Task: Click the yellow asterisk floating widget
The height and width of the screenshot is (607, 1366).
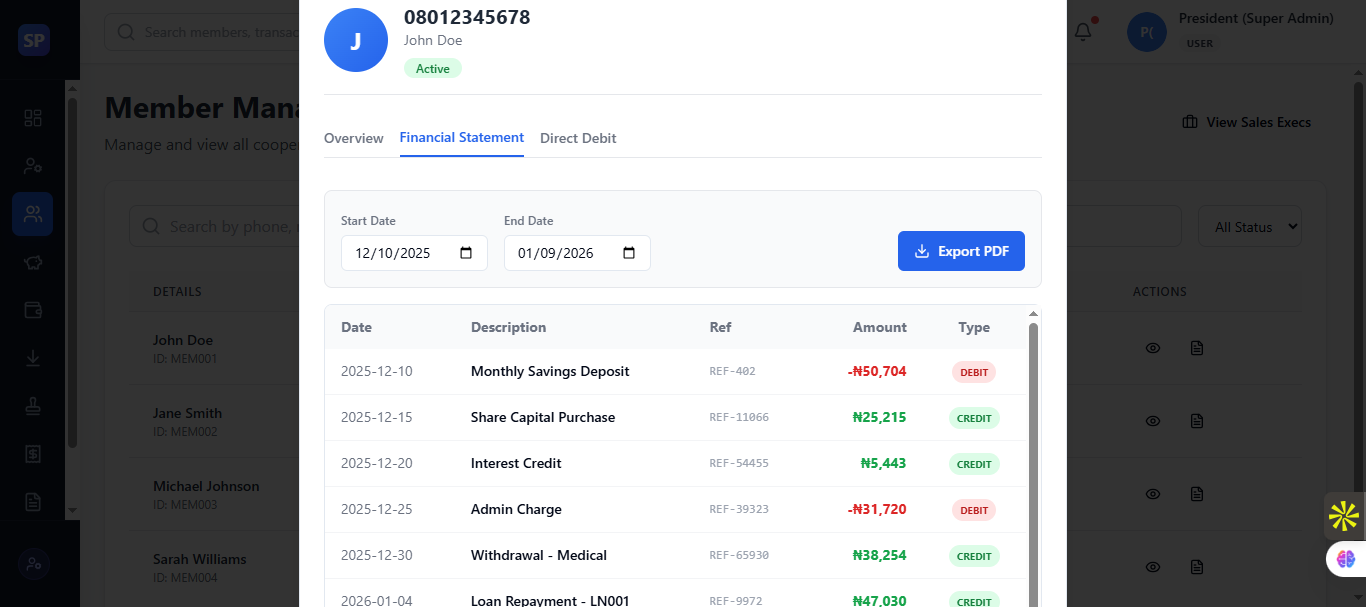Action: [1343, 516]
